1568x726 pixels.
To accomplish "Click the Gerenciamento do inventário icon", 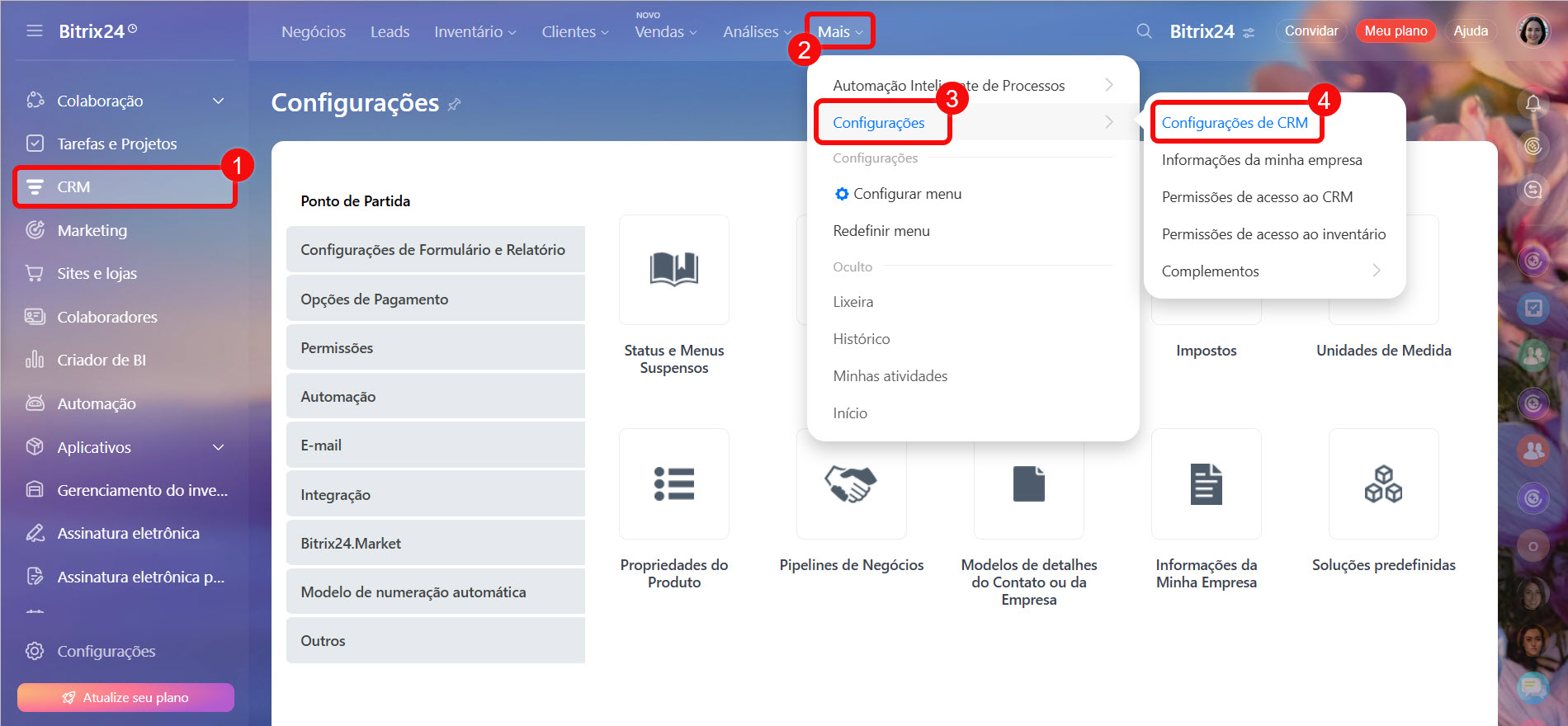I will 35,490.
